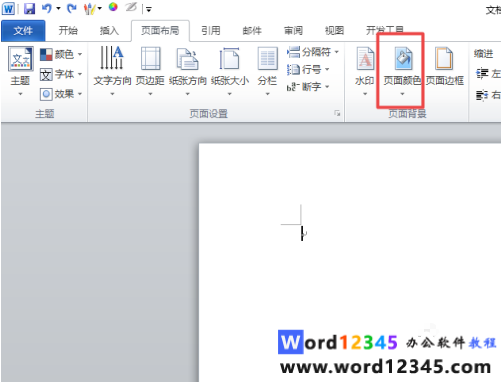Click the 页面颜色 page color icon
This screenshot has height=383, width=501.
click(x=403, y=58)
